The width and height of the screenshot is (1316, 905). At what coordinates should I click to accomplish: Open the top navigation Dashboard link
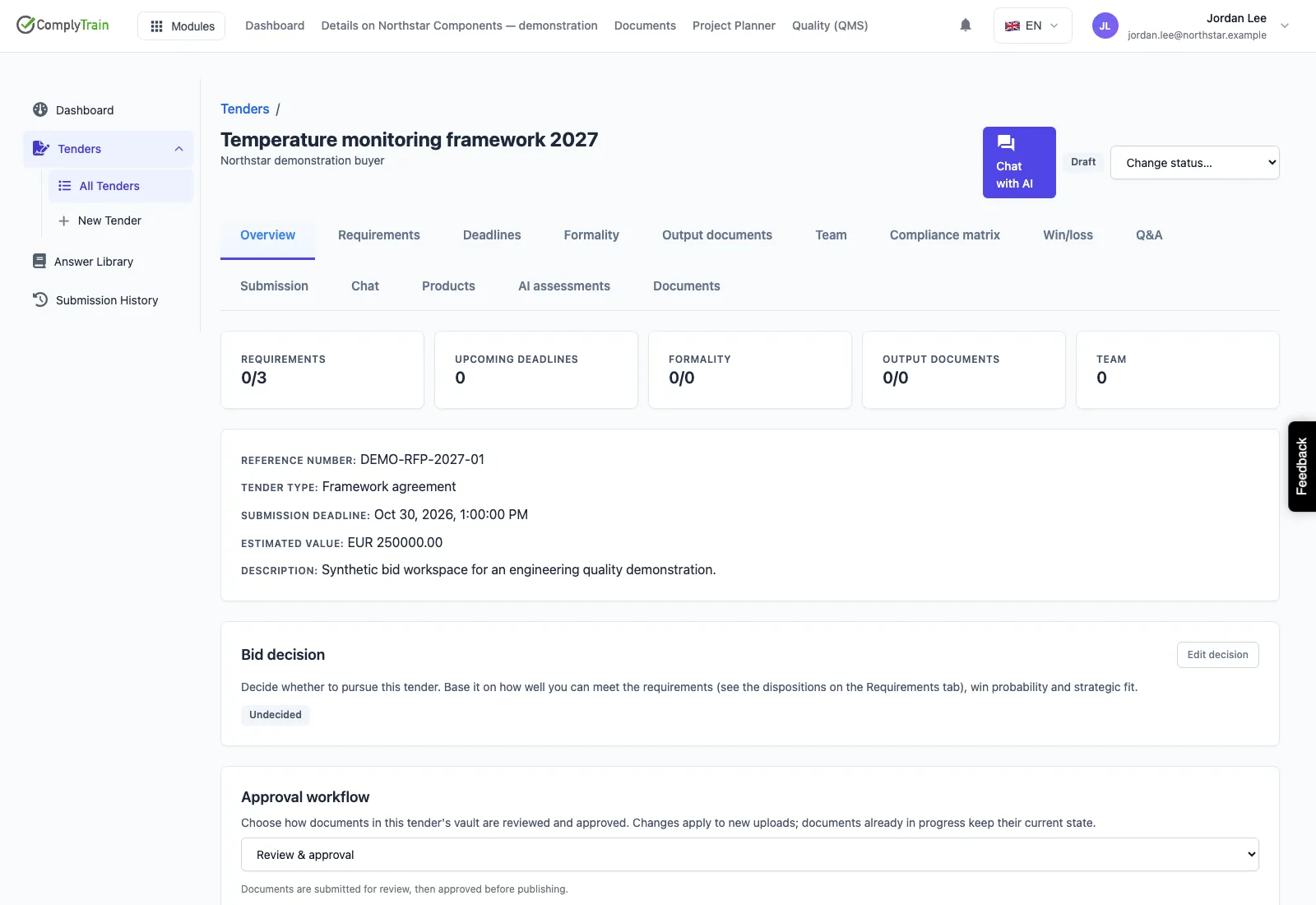[275, 26]
